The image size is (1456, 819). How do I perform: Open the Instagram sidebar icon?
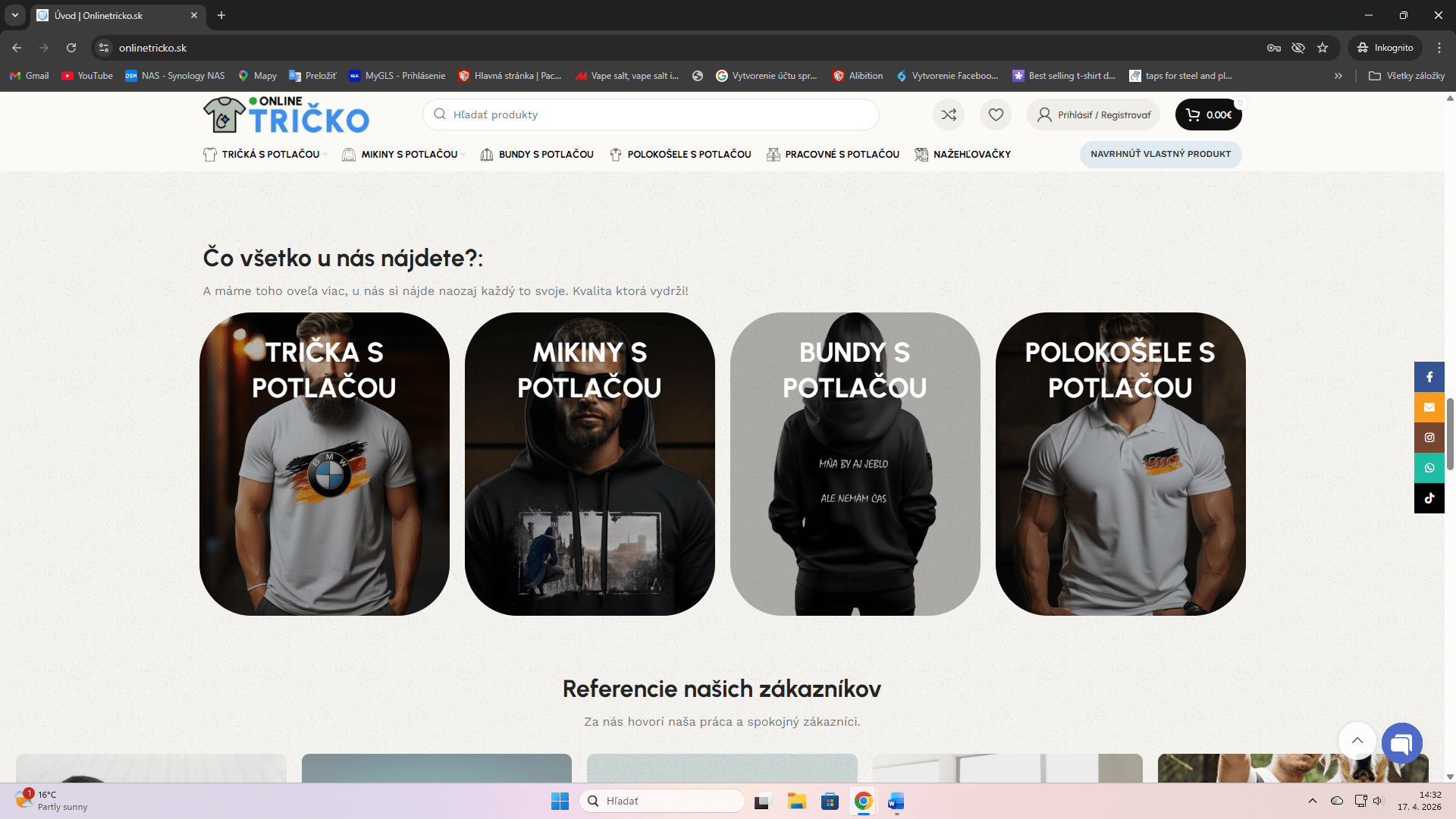pos(1429,438)
